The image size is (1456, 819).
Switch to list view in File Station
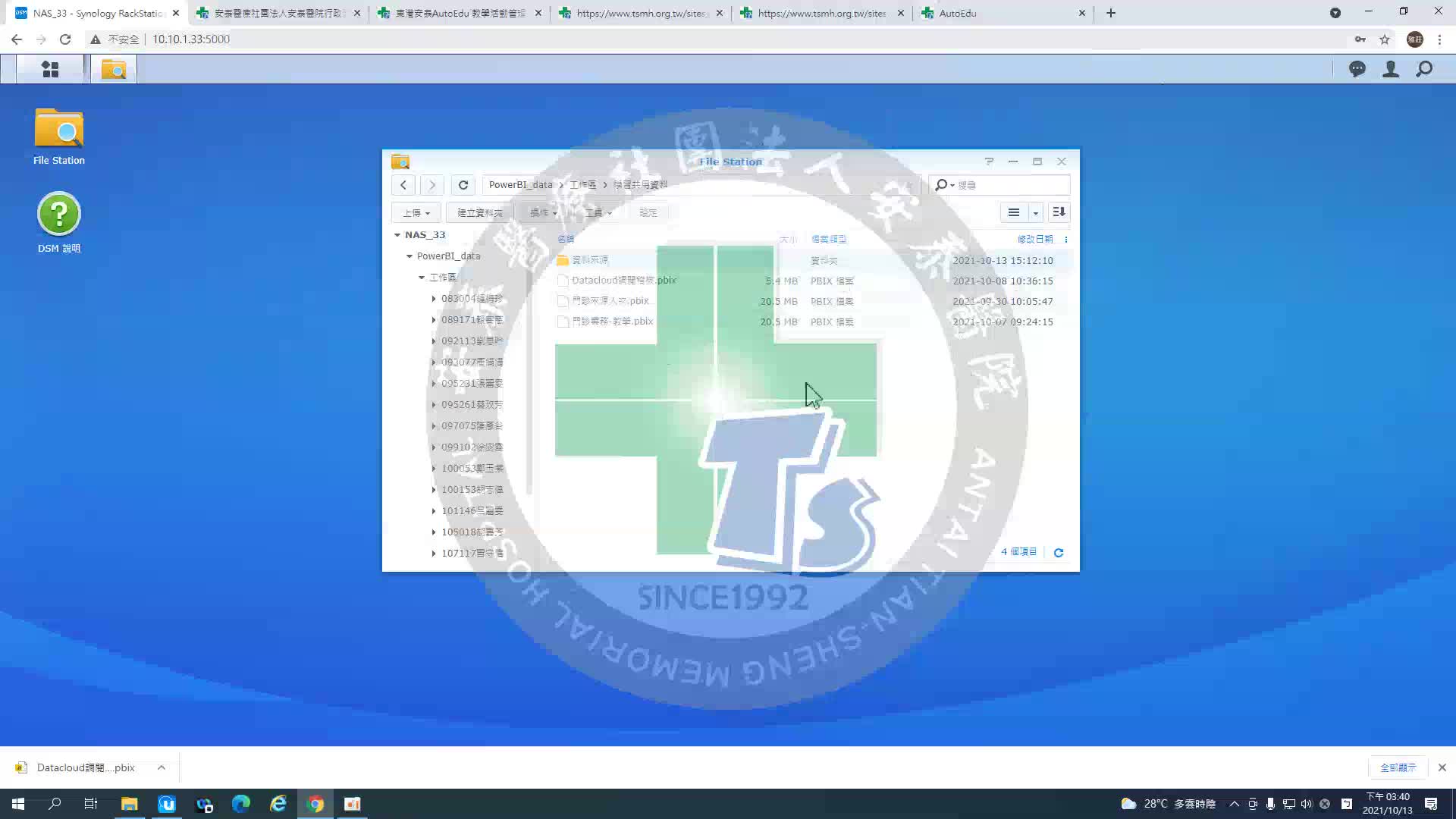pos(1014,212)
